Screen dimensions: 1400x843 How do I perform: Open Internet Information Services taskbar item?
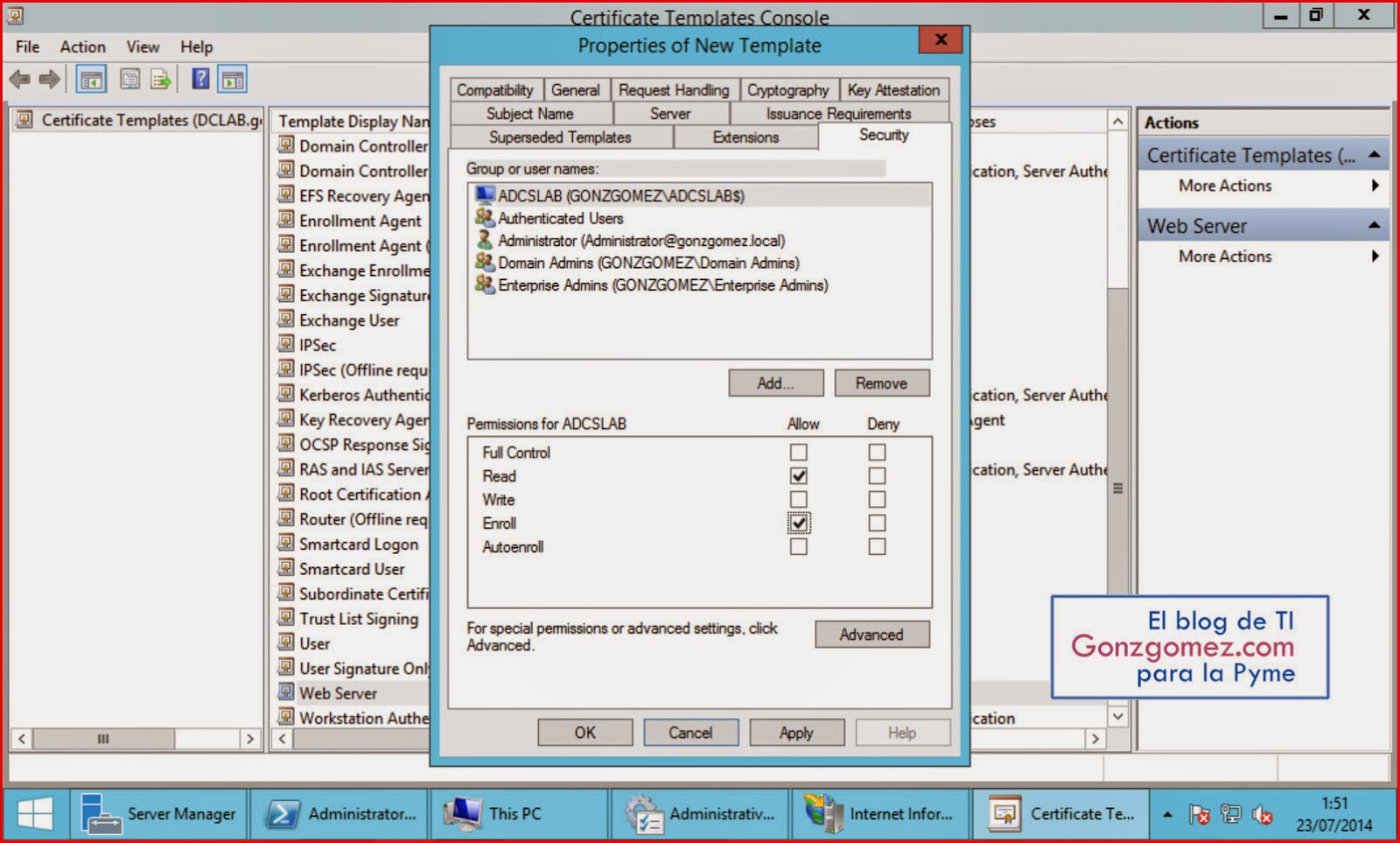pyautogui.click(x=880, y=814)
